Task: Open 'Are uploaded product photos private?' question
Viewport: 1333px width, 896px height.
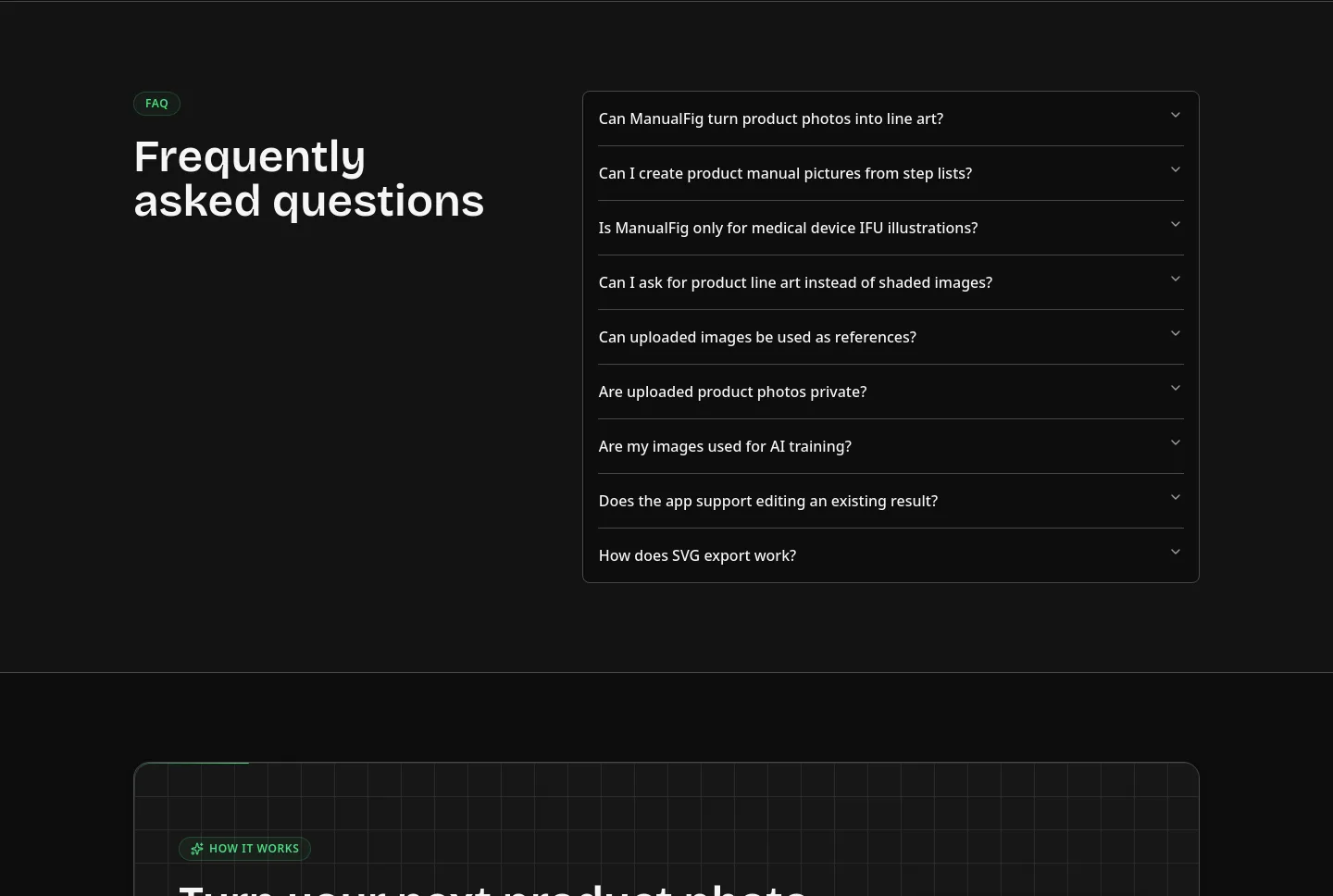Action: [x=891, y=392]
